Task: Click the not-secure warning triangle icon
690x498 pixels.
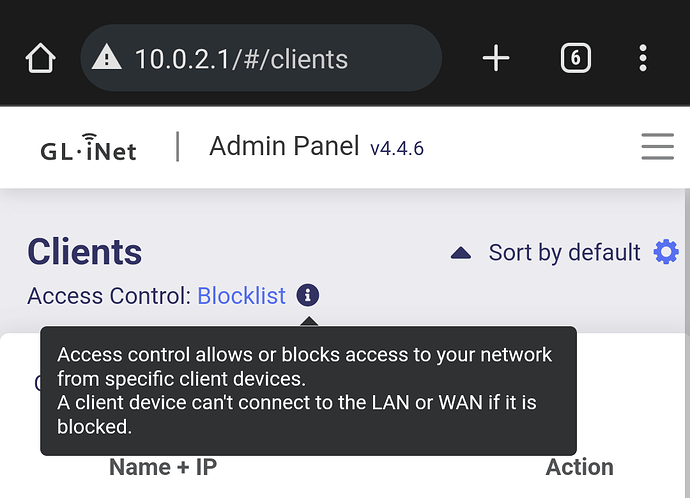Action: point(106,59)
